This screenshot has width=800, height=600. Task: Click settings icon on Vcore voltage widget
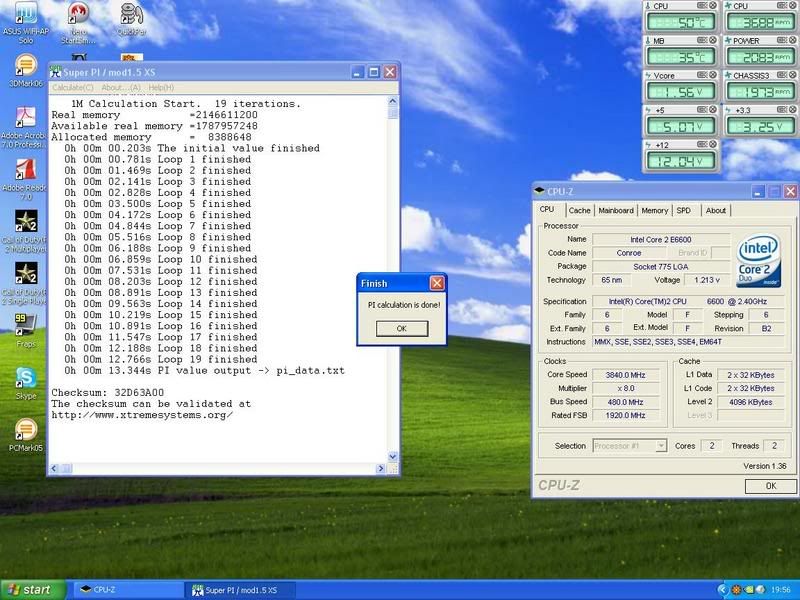pyautogui.click(x=703, y=75)
